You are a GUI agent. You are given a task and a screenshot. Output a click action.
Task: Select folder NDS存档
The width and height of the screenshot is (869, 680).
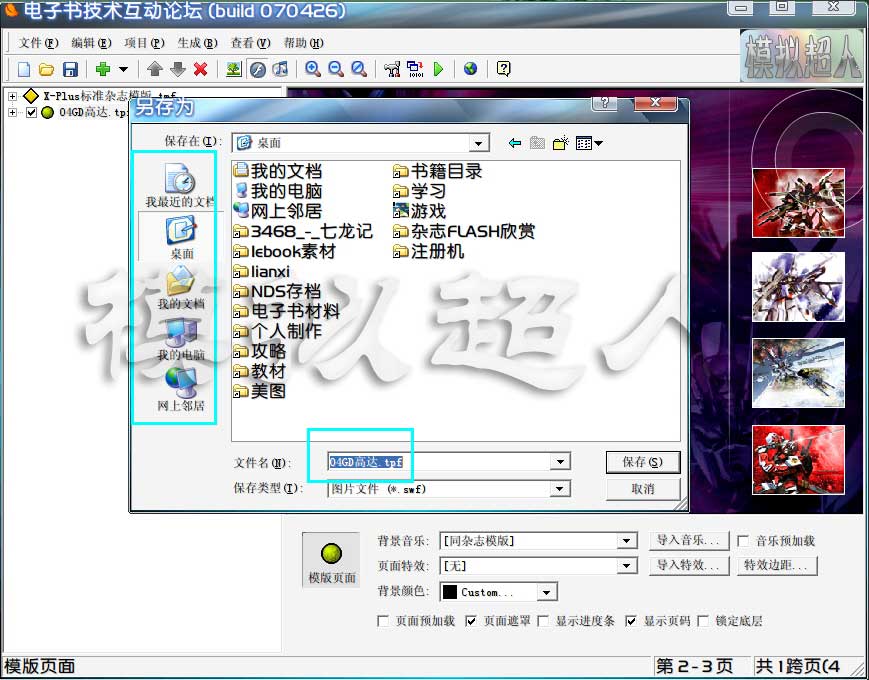coord(277,291)
